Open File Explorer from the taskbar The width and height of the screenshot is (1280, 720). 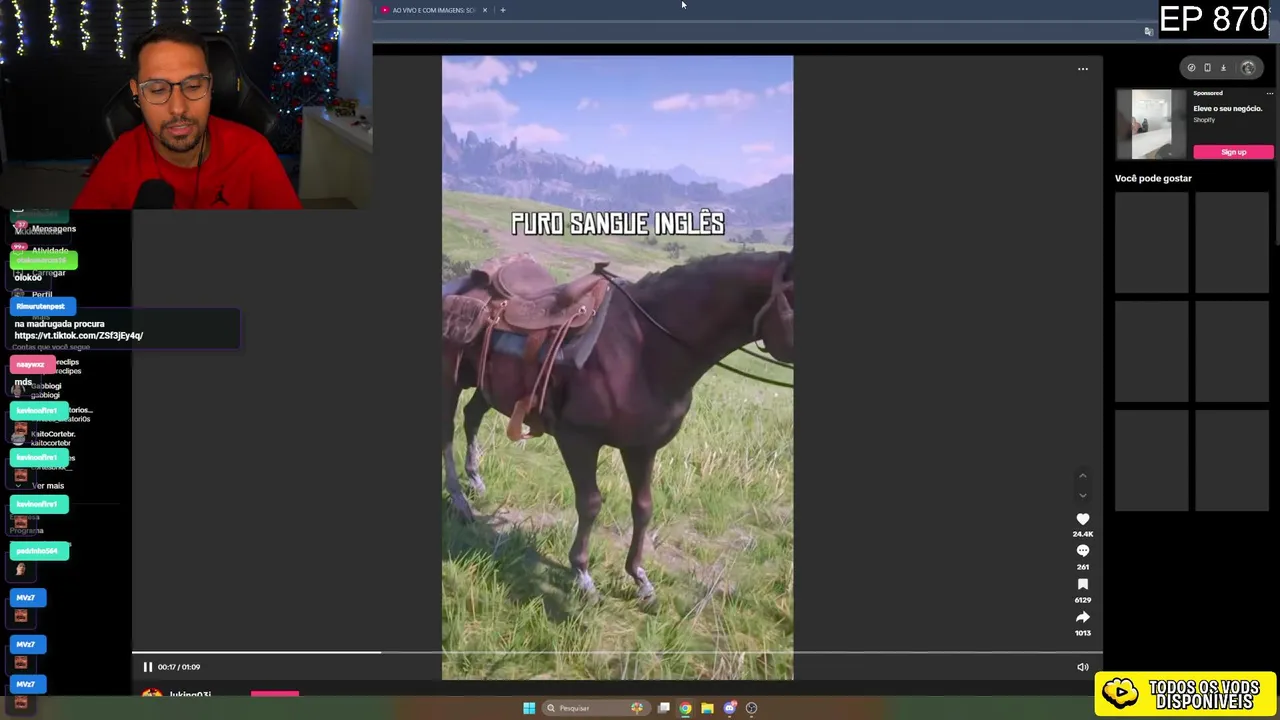(707, 708)
